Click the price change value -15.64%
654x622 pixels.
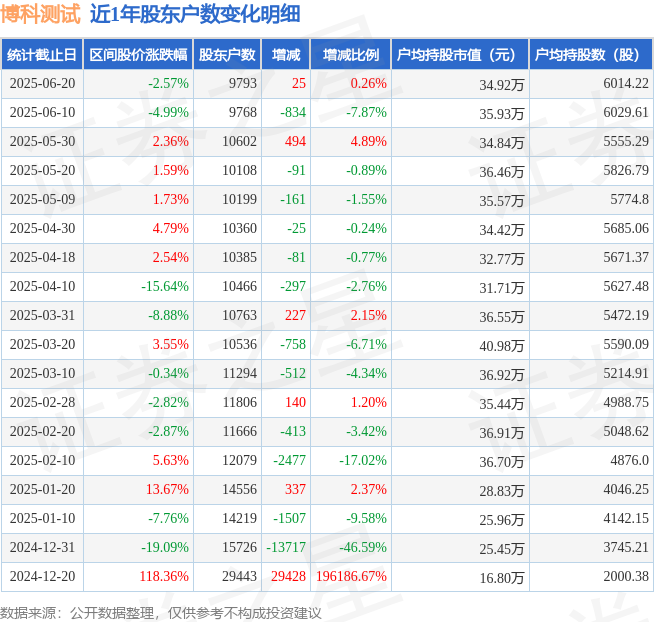tap(165, 286)
